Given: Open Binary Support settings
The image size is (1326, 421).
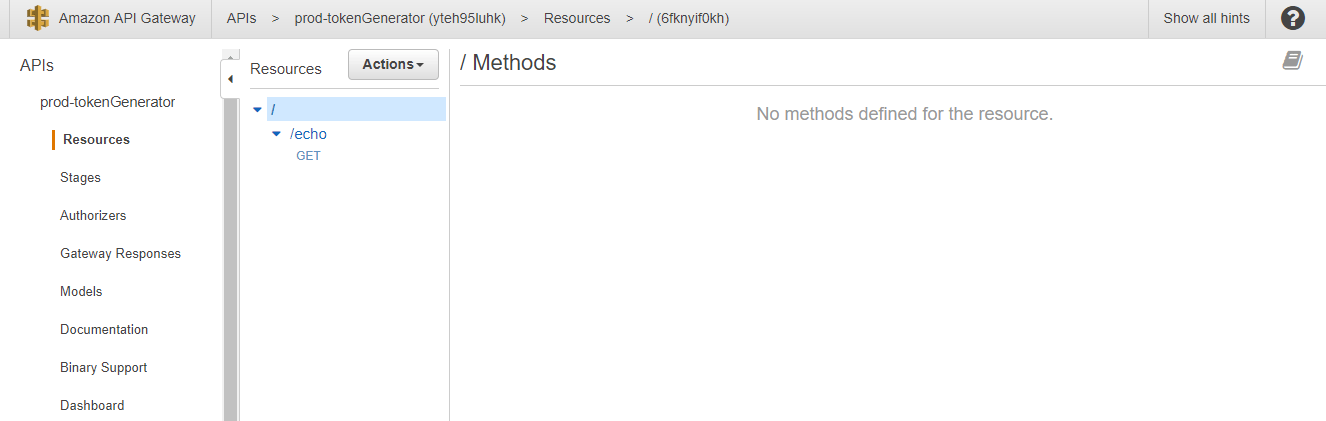Looking at the screenshot, I should (x=103, y=368).
